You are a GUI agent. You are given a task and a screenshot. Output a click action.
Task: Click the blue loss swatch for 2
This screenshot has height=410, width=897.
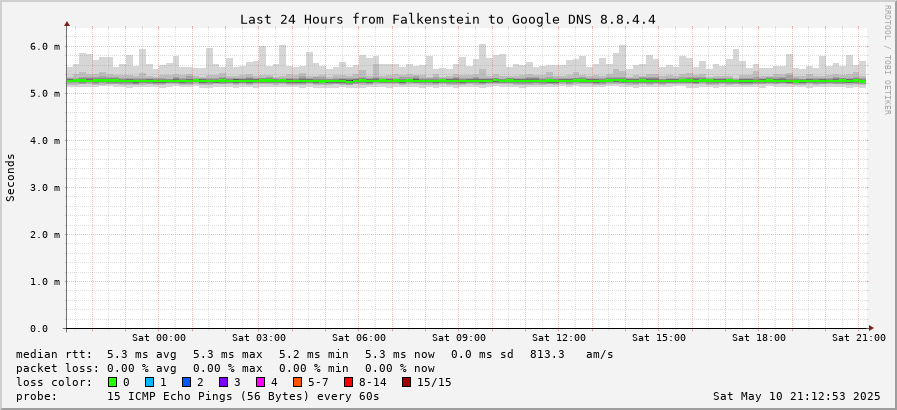pos(186,382)
